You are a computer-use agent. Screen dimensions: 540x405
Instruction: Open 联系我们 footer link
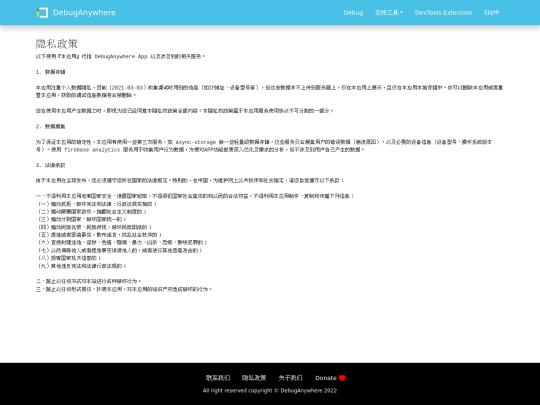[218, 378]
